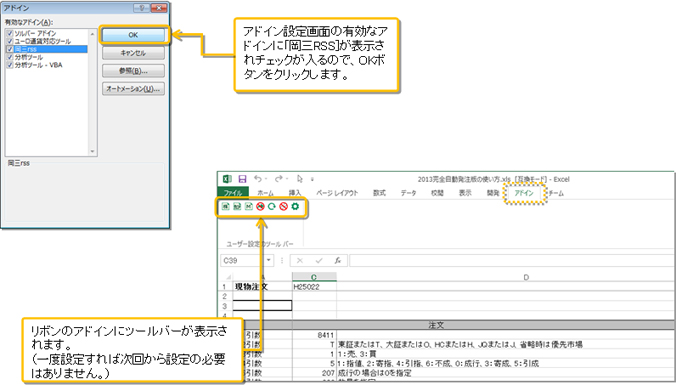Click the leftmost green sheet icon in add-in toolbar

coord(225,207)
